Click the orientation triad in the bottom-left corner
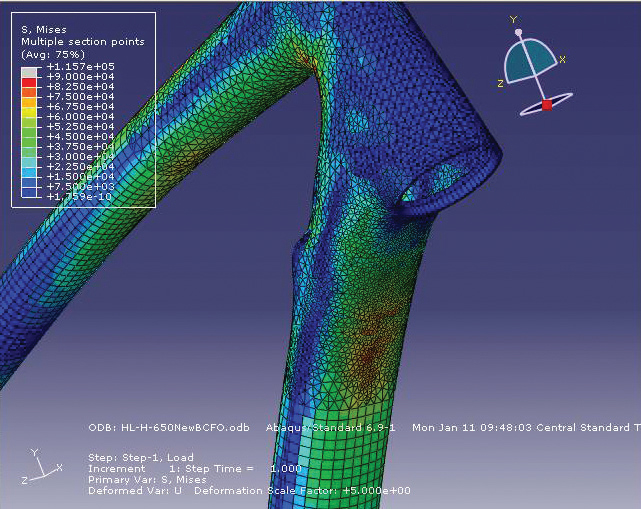 pos(42,465)
